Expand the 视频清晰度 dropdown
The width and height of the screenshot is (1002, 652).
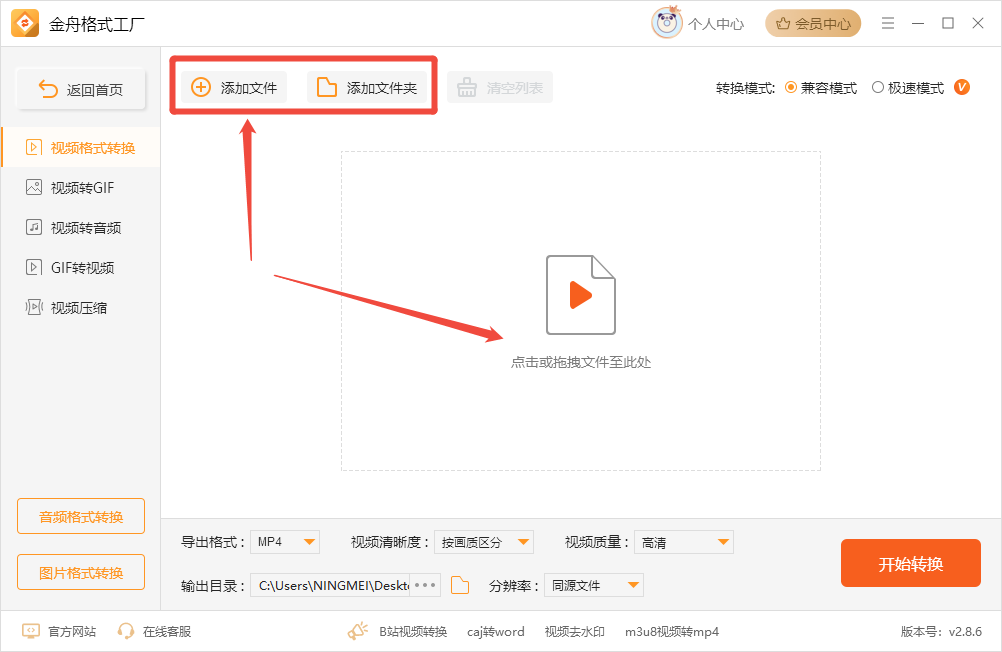pos(484,542)
